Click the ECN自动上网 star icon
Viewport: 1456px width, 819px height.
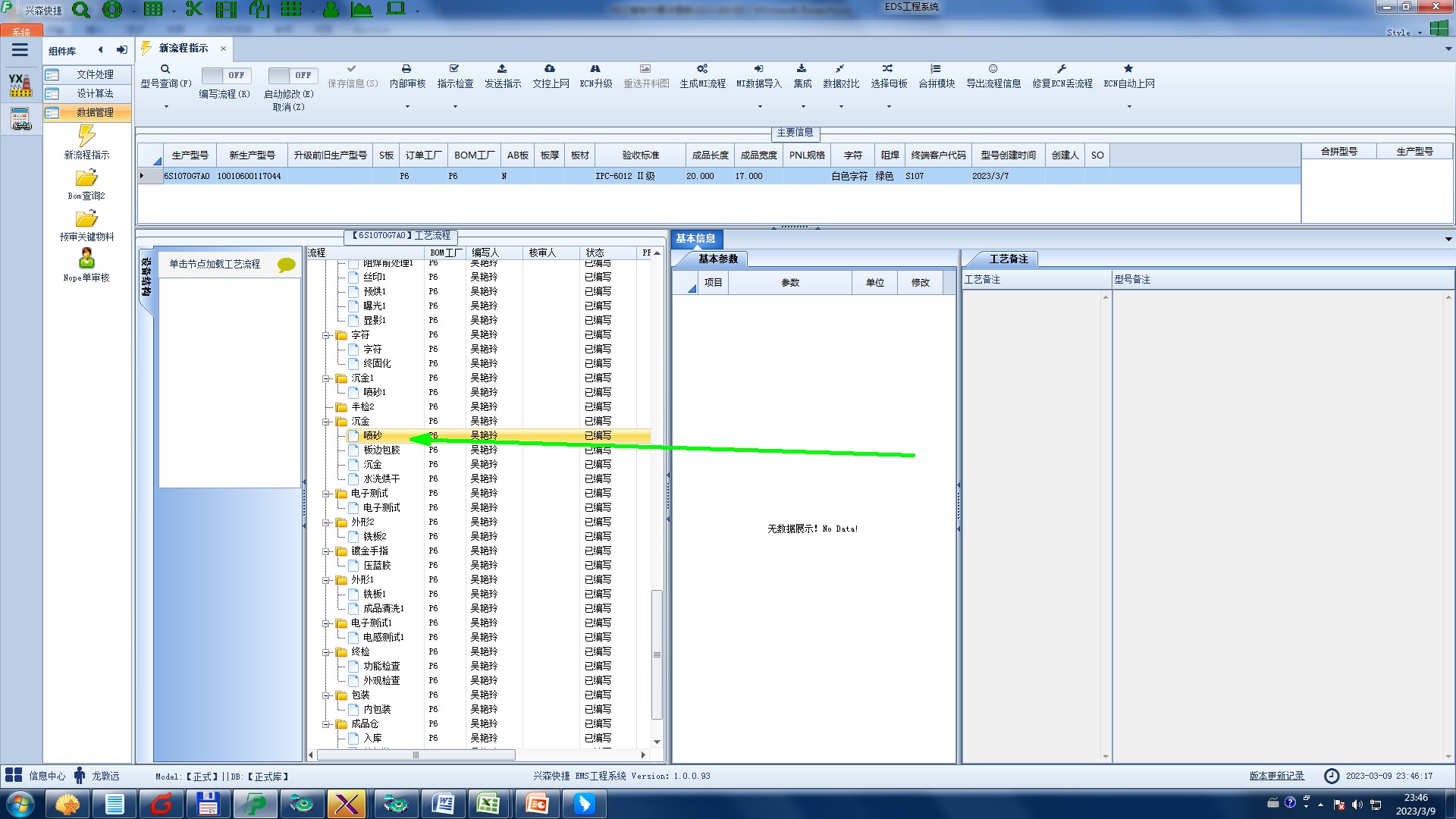[1128, 69]
